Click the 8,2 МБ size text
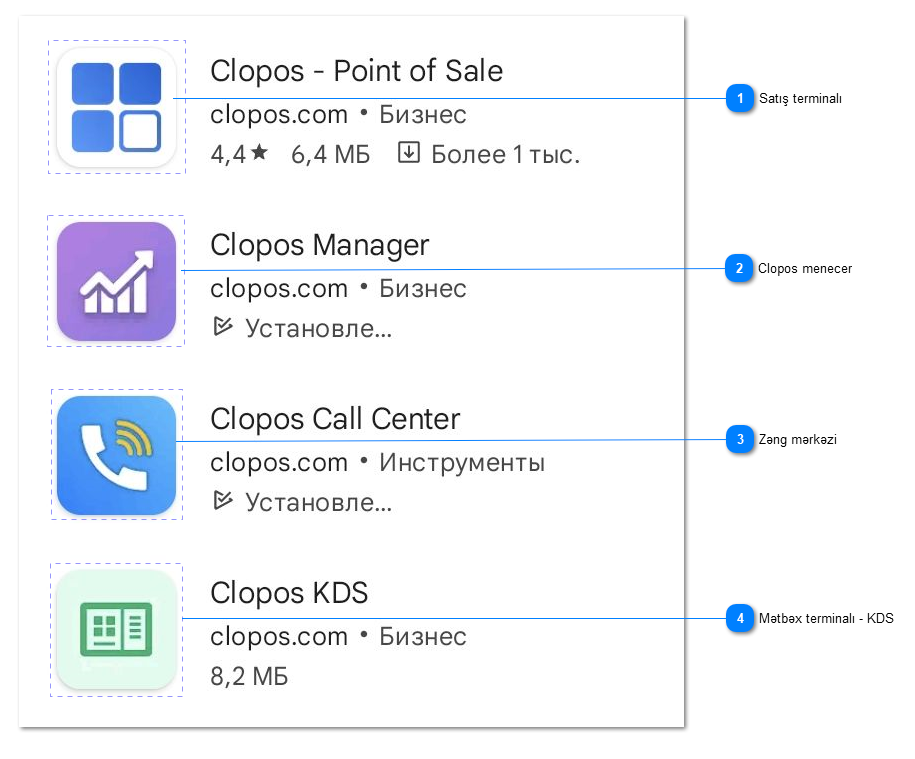The width and height of the screenshot is (915, 759). tap(249, 677)
